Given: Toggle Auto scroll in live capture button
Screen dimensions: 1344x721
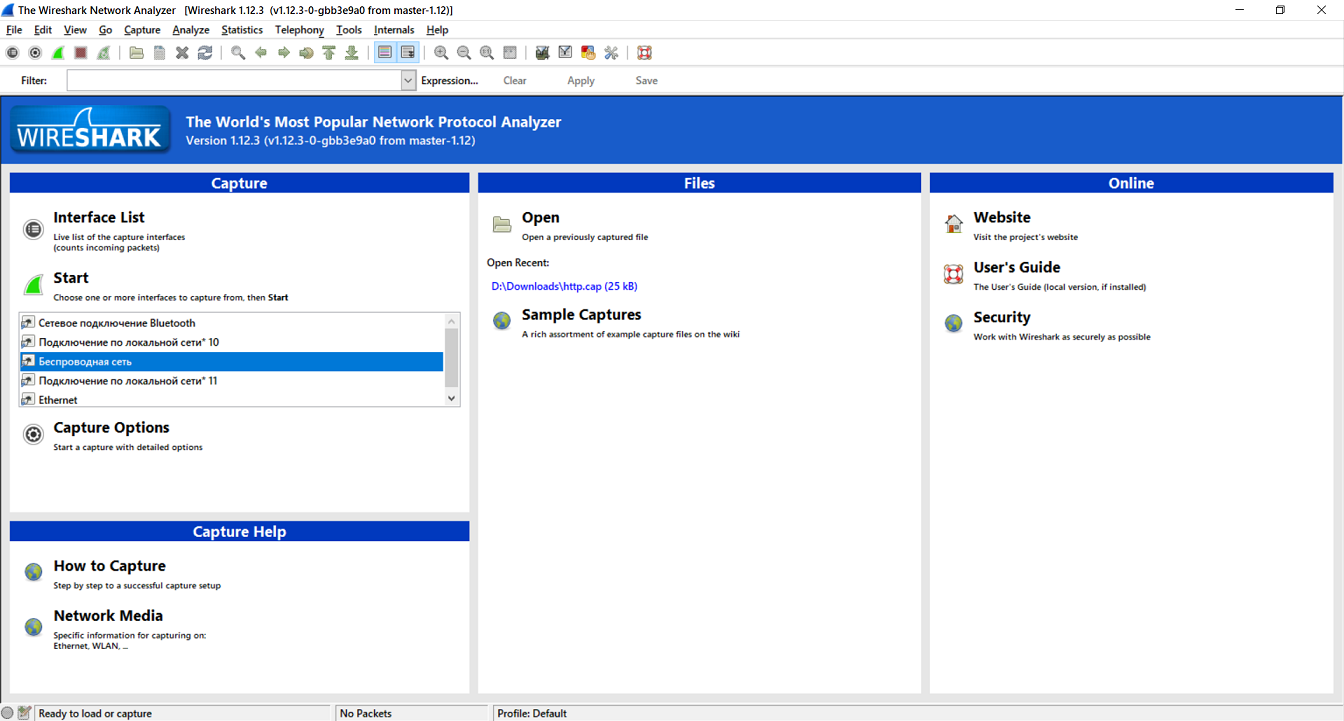Looking at the screenshot, I should click(408, 53).
